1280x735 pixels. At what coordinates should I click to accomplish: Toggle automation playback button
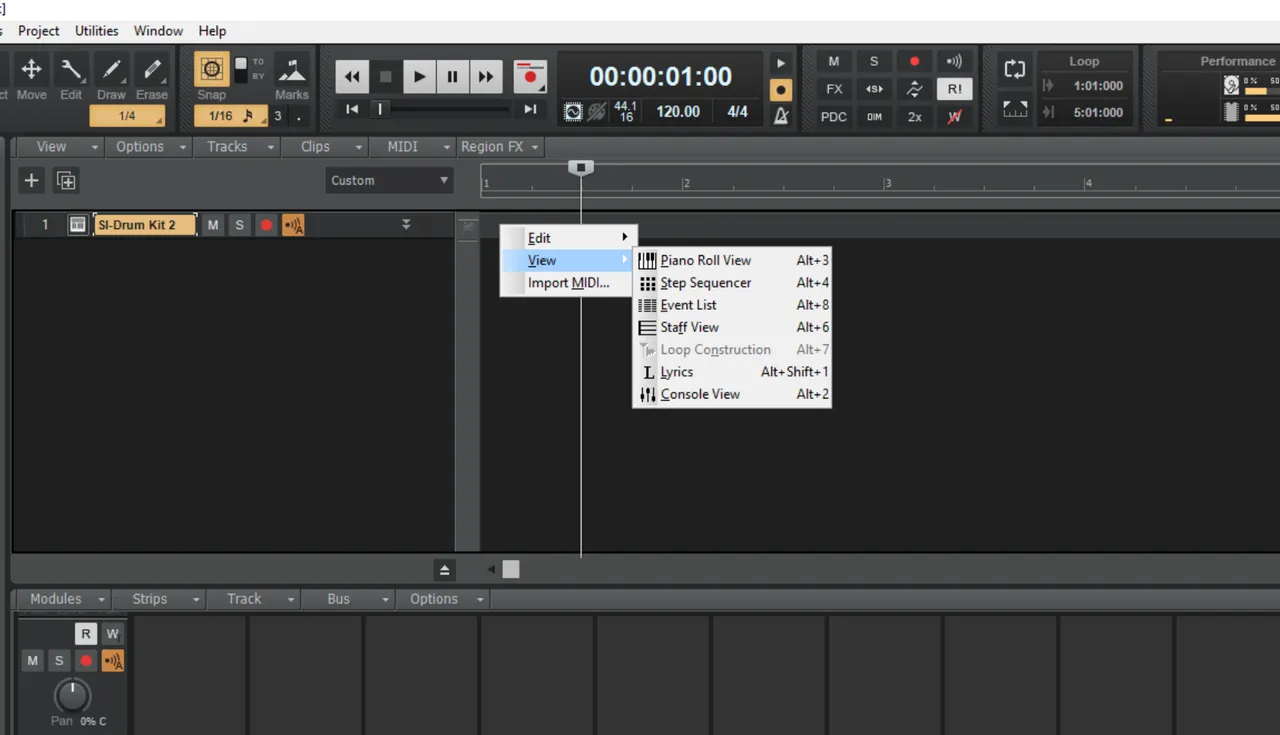[x=914, y=89]
